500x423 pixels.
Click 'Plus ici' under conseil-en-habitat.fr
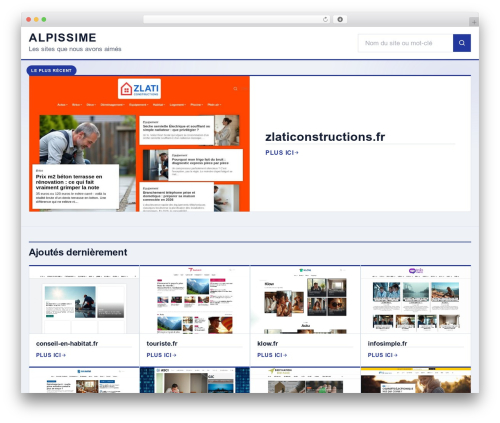coord(51,355)
